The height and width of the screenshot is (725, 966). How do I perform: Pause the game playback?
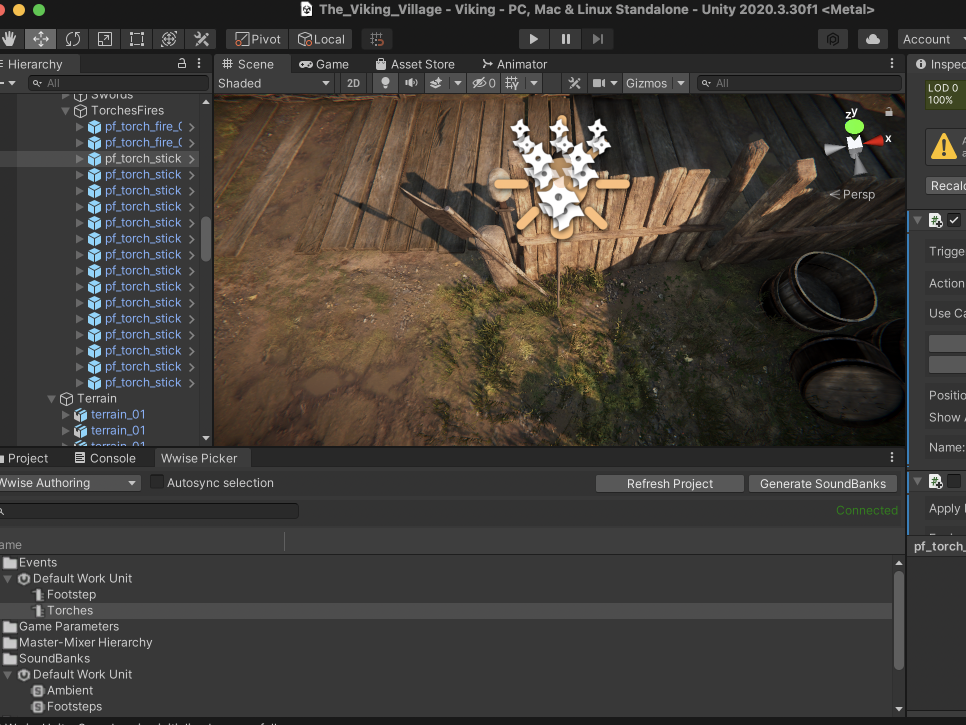tap(566, 39)
